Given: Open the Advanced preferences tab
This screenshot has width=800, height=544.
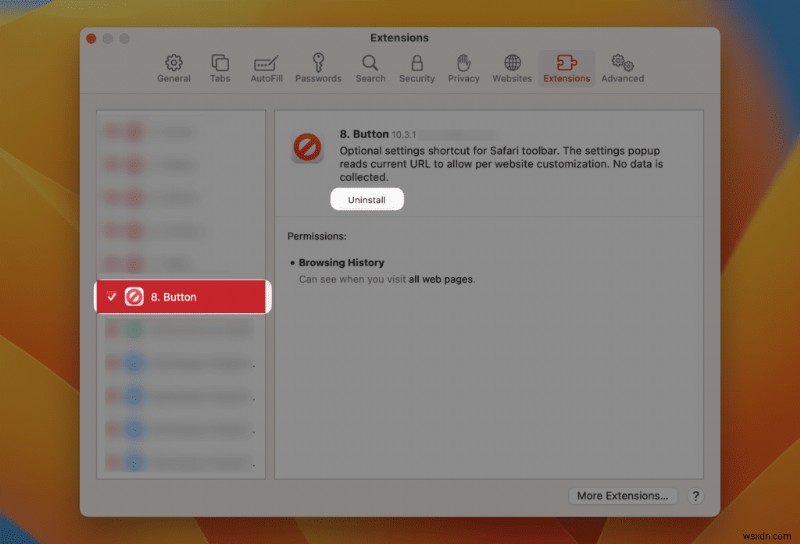Looking at the screenshot, I should [x=622, y=68].
